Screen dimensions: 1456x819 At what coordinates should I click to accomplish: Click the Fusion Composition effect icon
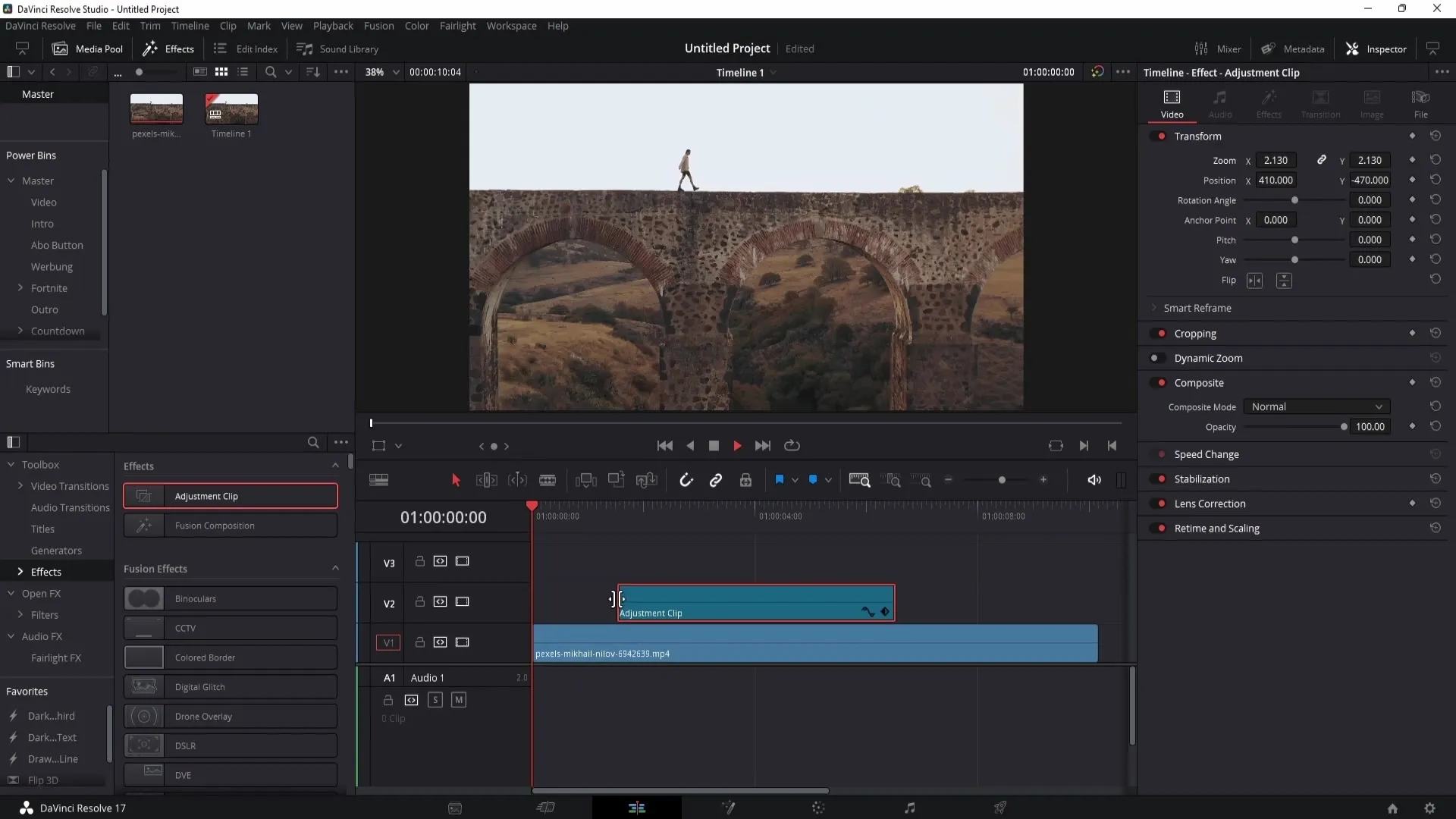coord(143,525)
